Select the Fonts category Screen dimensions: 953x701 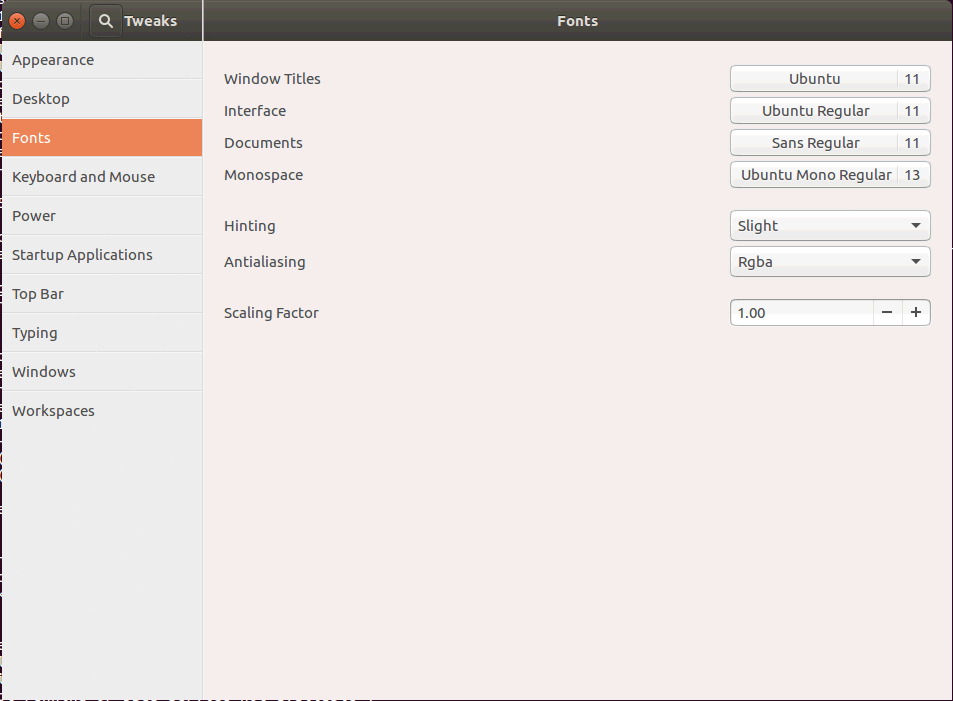tap(102, 137)
